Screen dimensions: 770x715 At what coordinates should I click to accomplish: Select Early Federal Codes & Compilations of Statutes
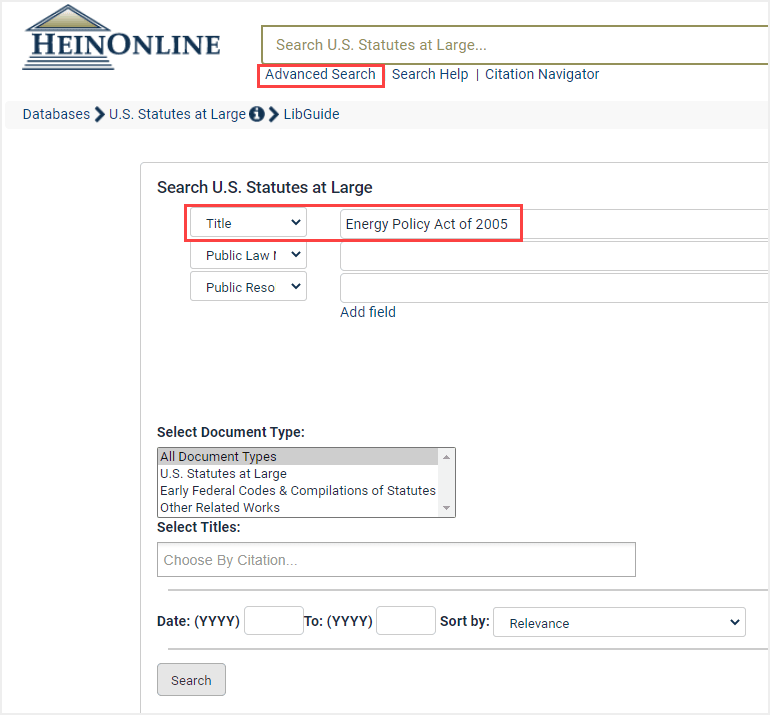coord(298,491)
